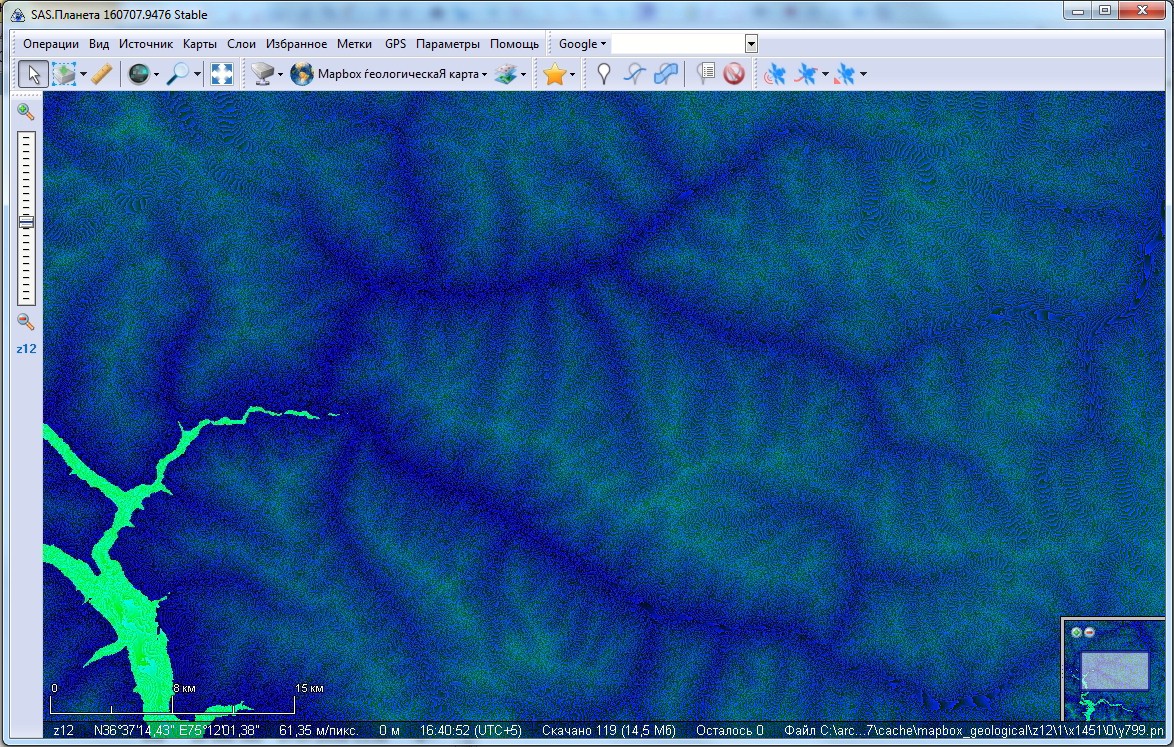Toggle hide all marks red icon

click(734, 74)
